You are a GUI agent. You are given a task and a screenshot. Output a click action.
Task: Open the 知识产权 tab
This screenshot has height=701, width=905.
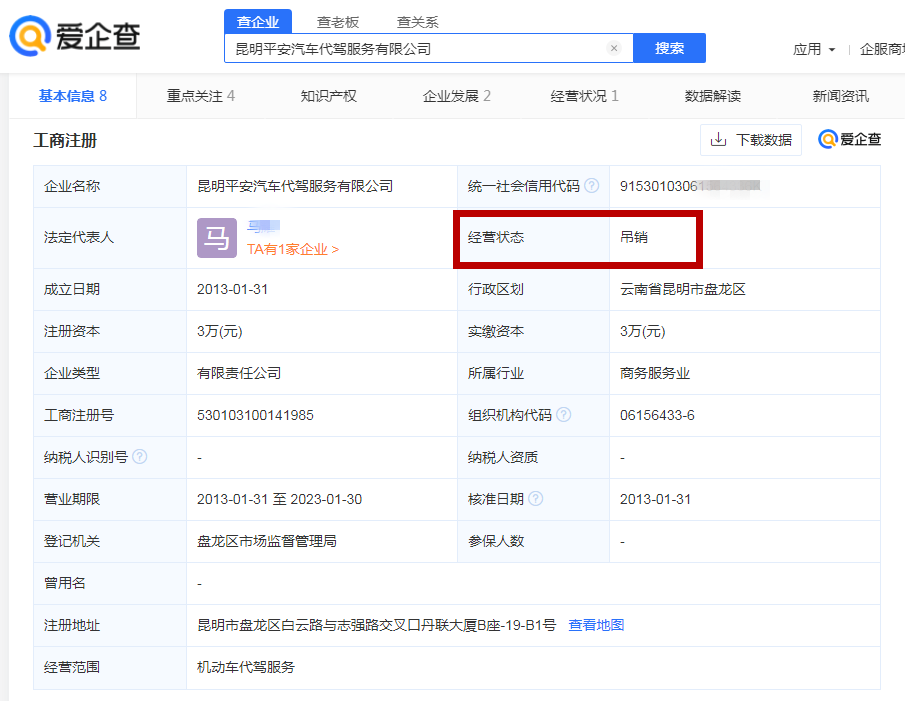click(x=326, y=95)
